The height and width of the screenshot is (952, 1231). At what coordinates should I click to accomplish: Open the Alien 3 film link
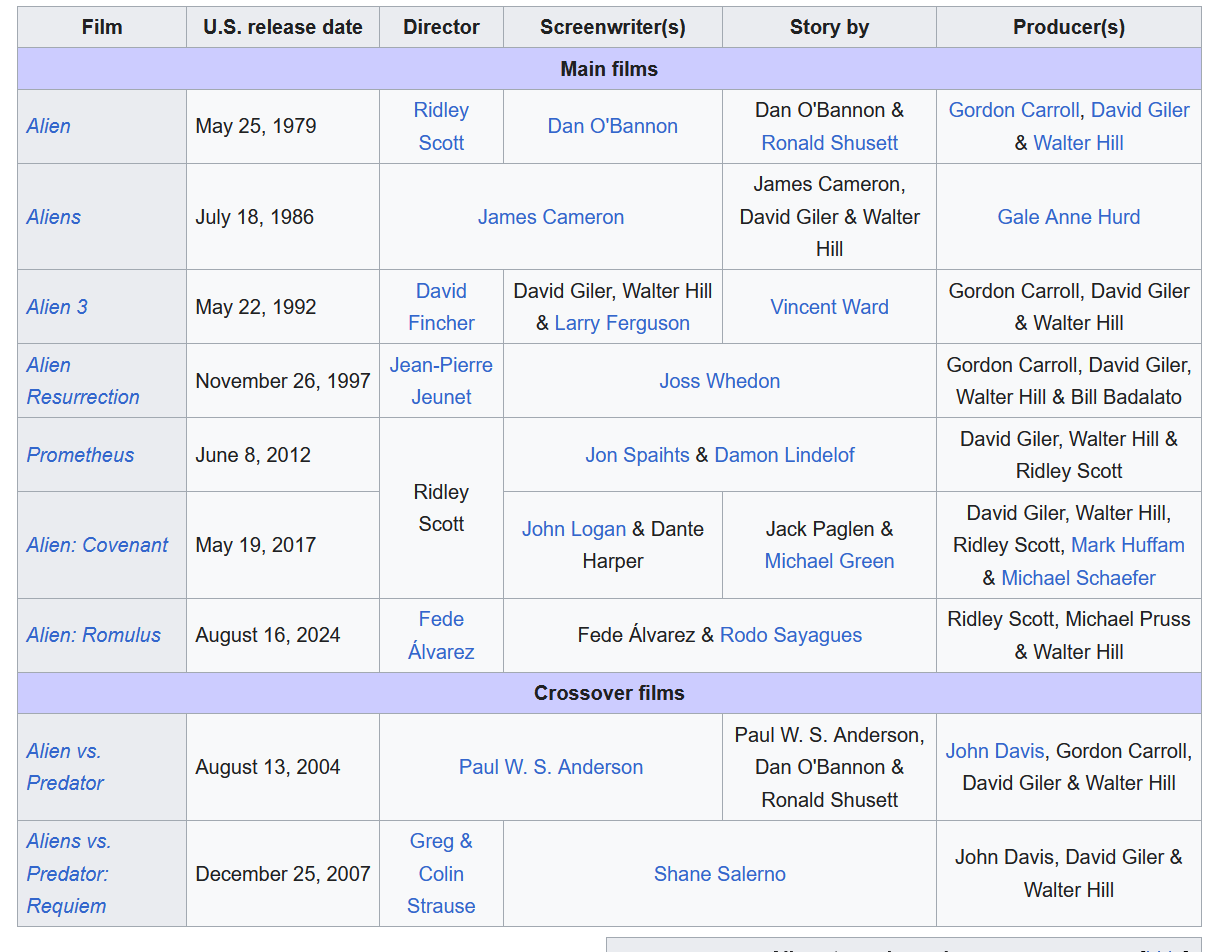[x=57, y=307]
